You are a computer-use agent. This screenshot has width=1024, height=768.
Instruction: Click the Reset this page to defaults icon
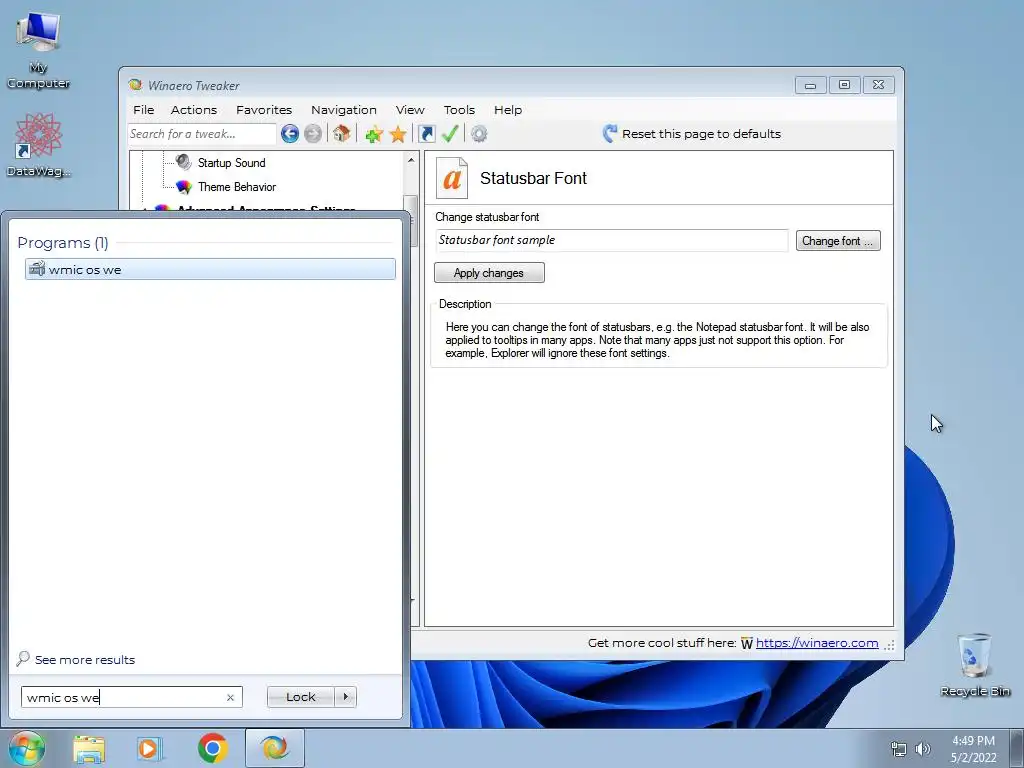click(x=609, y=134)
